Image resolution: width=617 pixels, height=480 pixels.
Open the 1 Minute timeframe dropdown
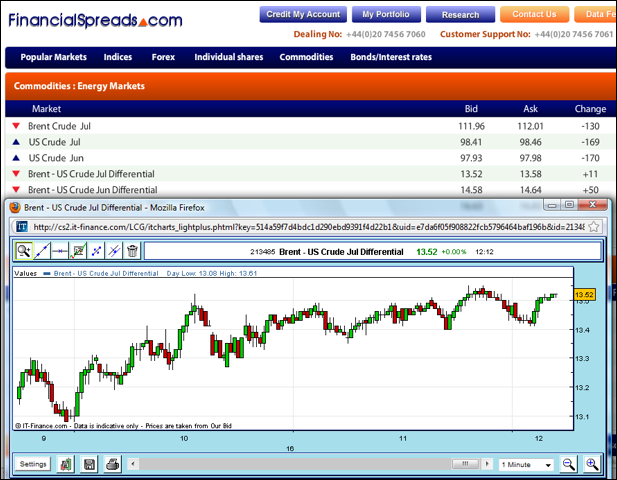click(526, 465)
